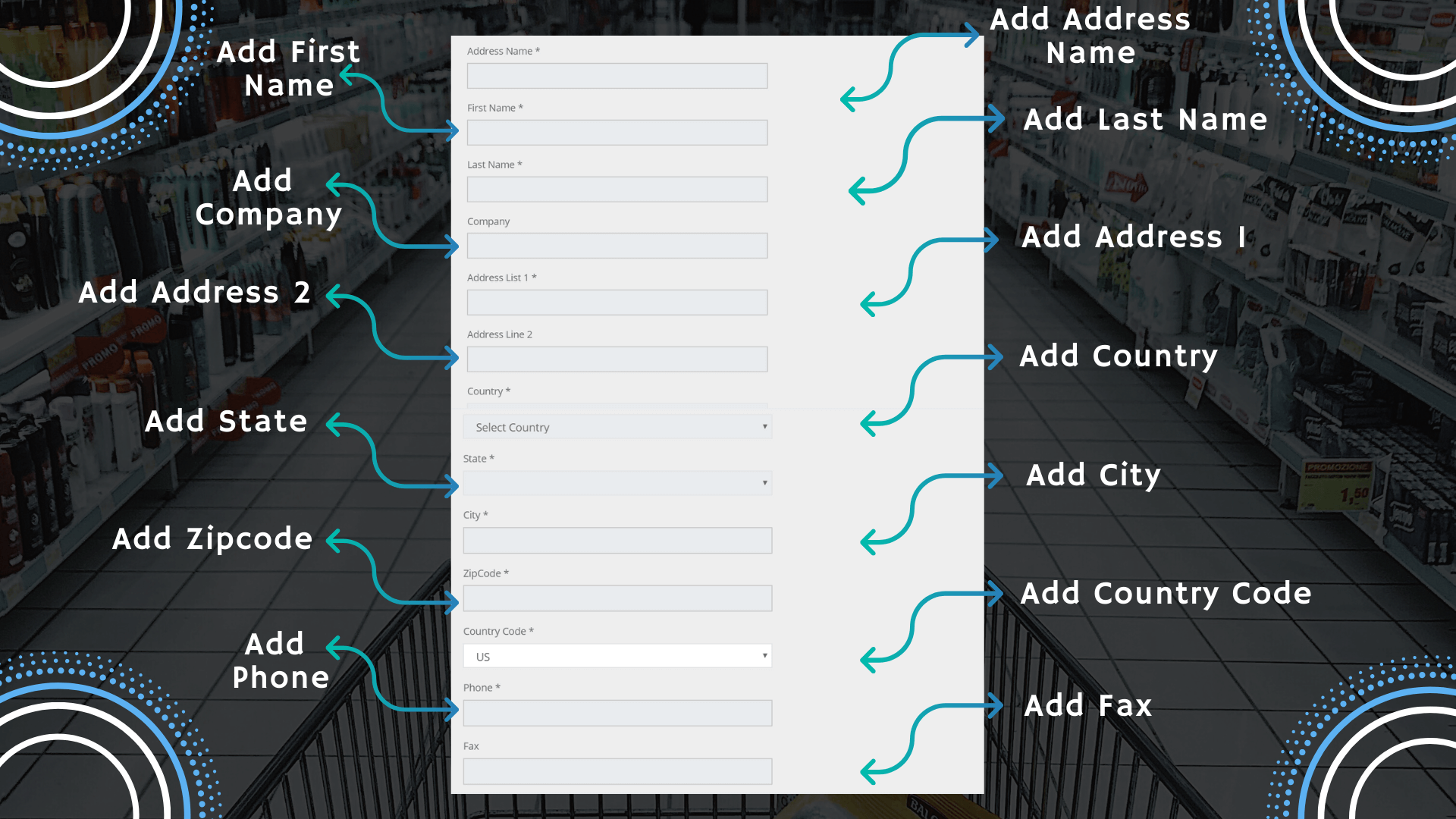Click the 'Phone *' field label
Screen dimensions: 1456x819
(x=482, y=688)
